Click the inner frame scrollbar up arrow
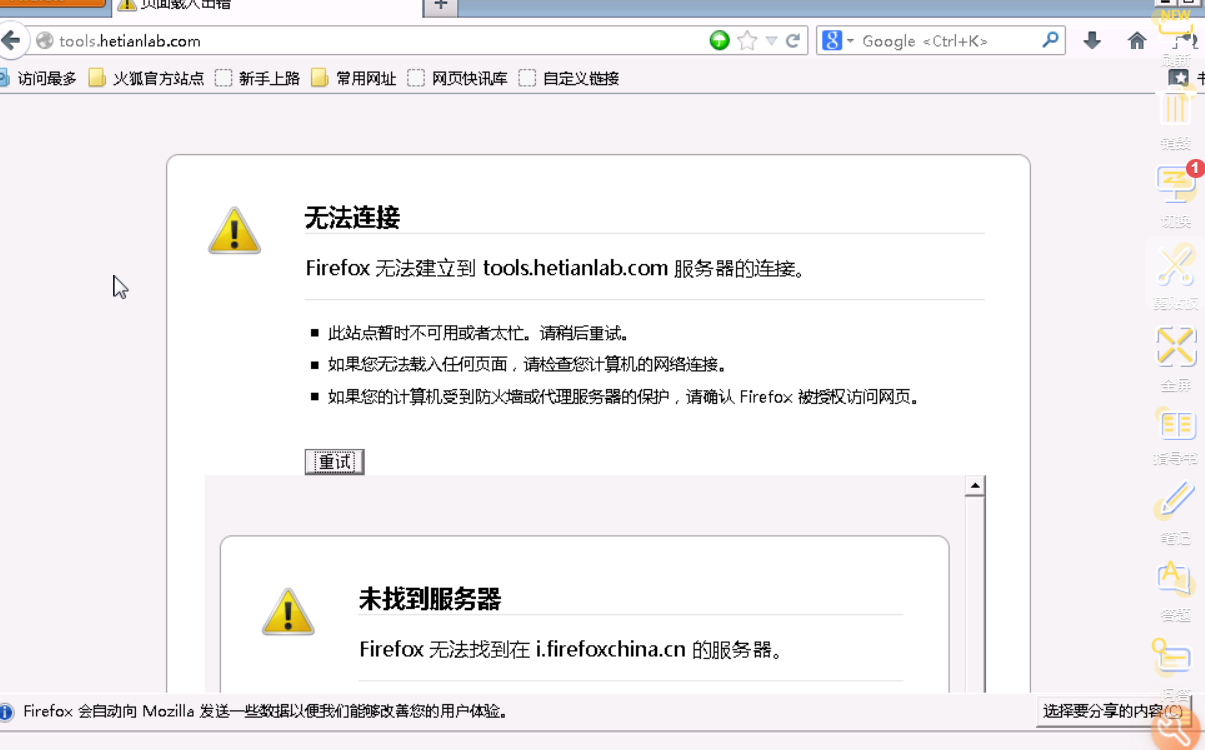 click(974, 486)
